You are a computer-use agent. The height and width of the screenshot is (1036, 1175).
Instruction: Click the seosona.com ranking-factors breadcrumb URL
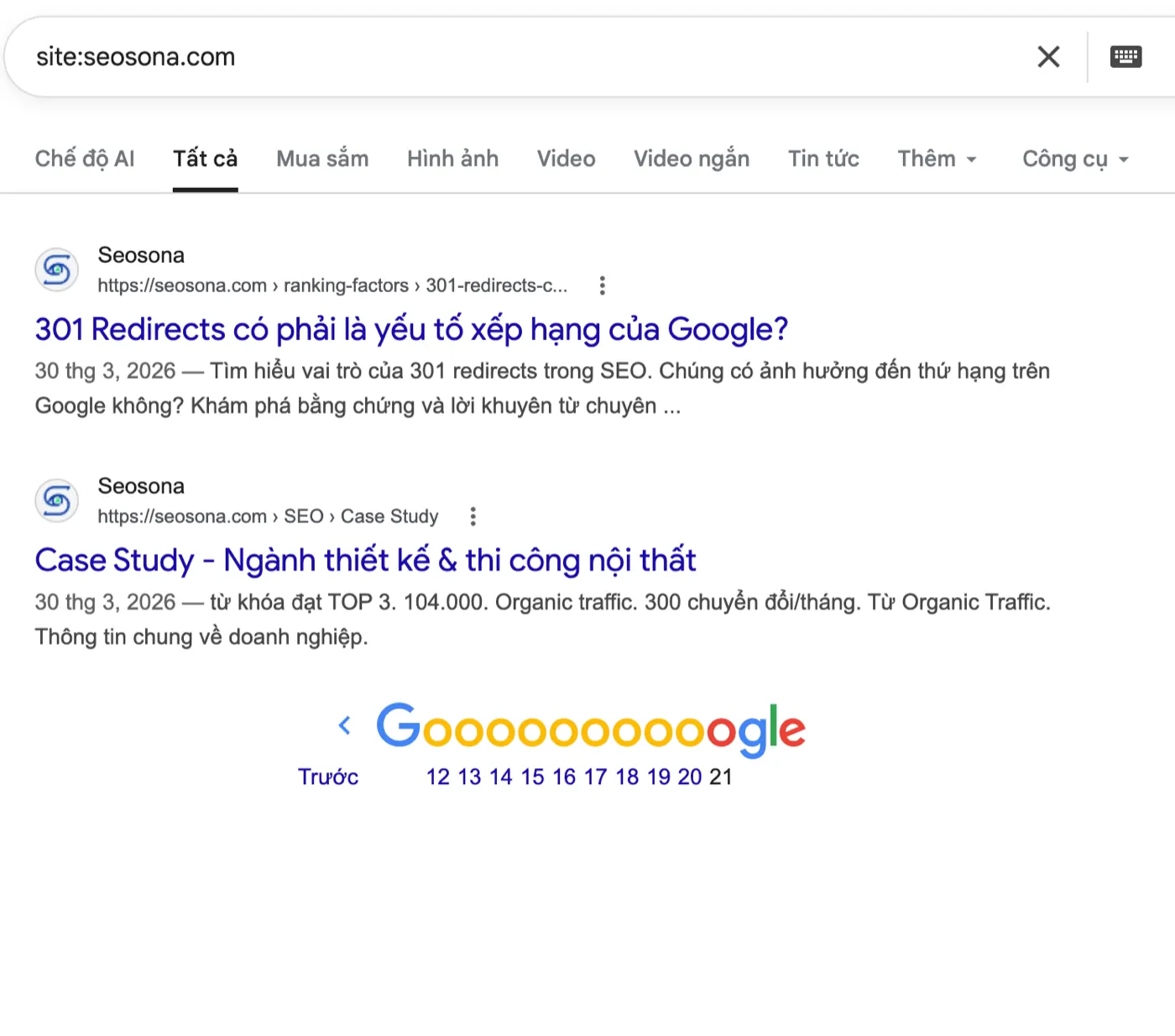332,285
